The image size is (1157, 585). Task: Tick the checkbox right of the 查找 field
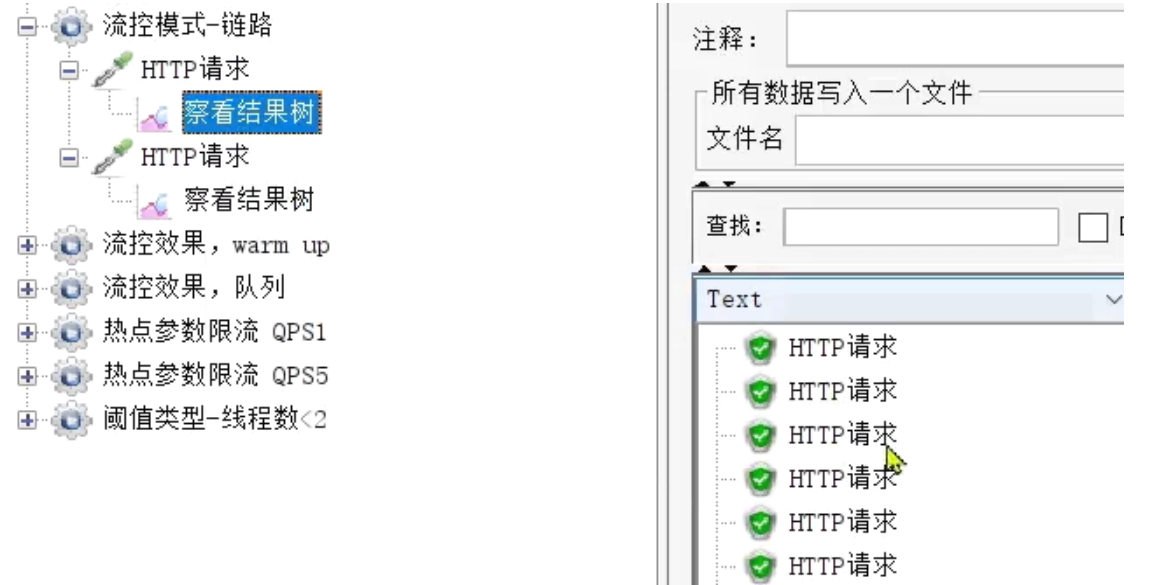tap(1092, 227)
